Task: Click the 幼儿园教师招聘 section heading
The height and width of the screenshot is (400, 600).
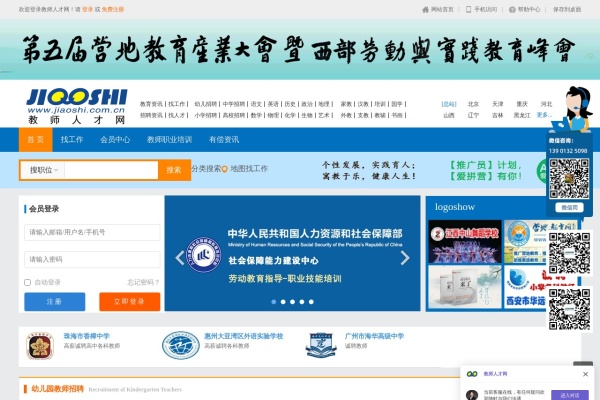Action: click(57, 389)
